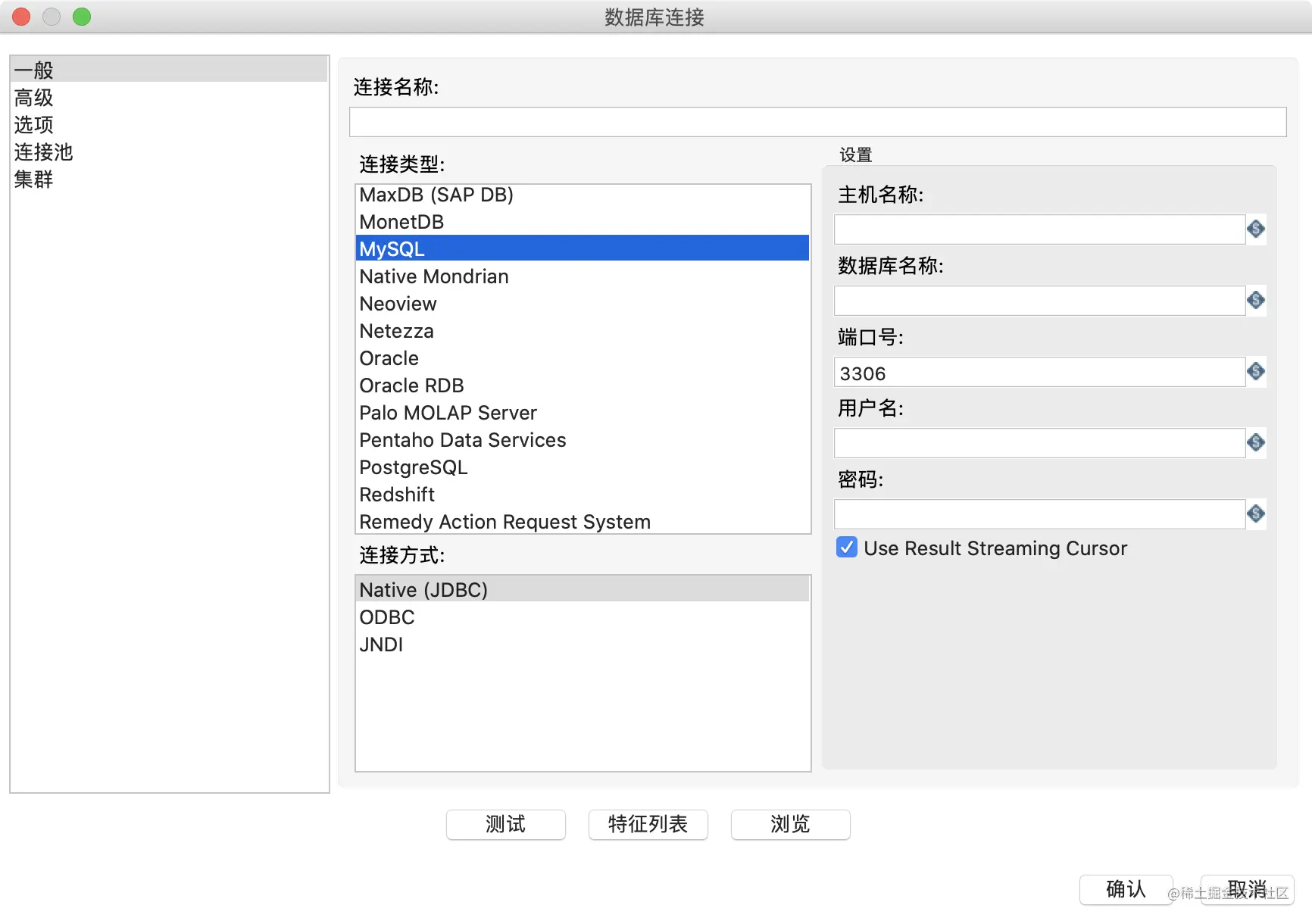This screenshot has height=924, width=1312.
Task: Toggle Use Result Streaming Cursor checkbox
Action: (x=847, y=547)
